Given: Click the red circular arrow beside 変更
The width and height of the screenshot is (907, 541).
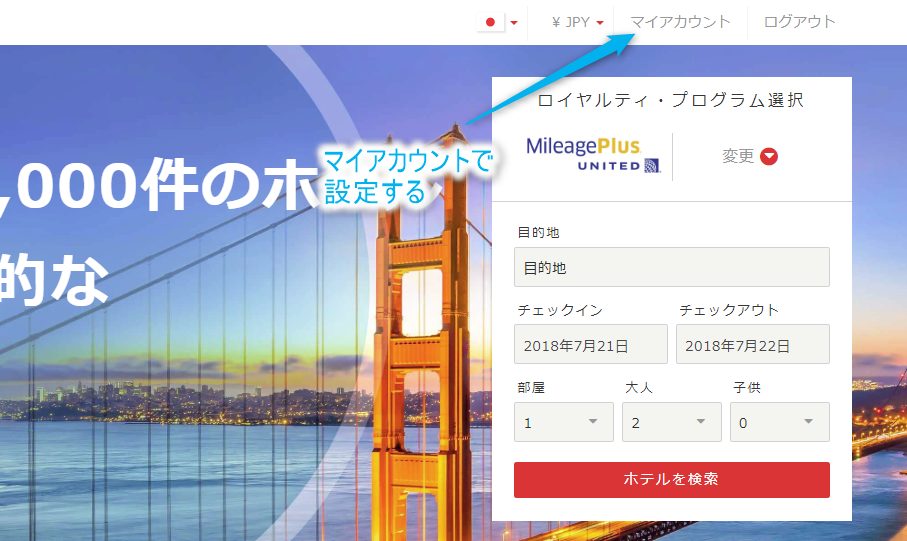Looking at the screenshot, I should coord(769,156).
